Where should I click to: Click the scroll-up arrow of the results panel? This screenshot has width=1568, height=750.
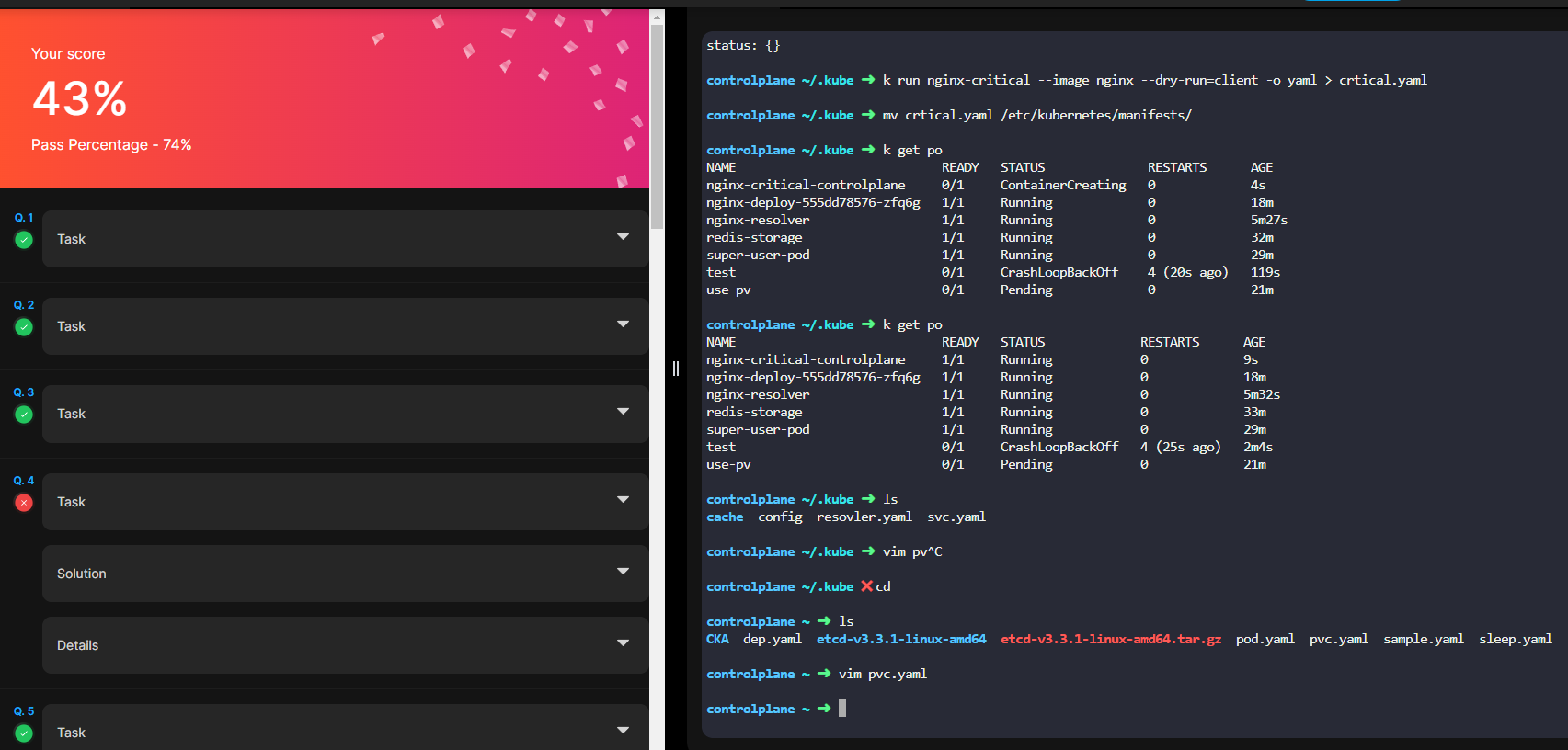657,17
